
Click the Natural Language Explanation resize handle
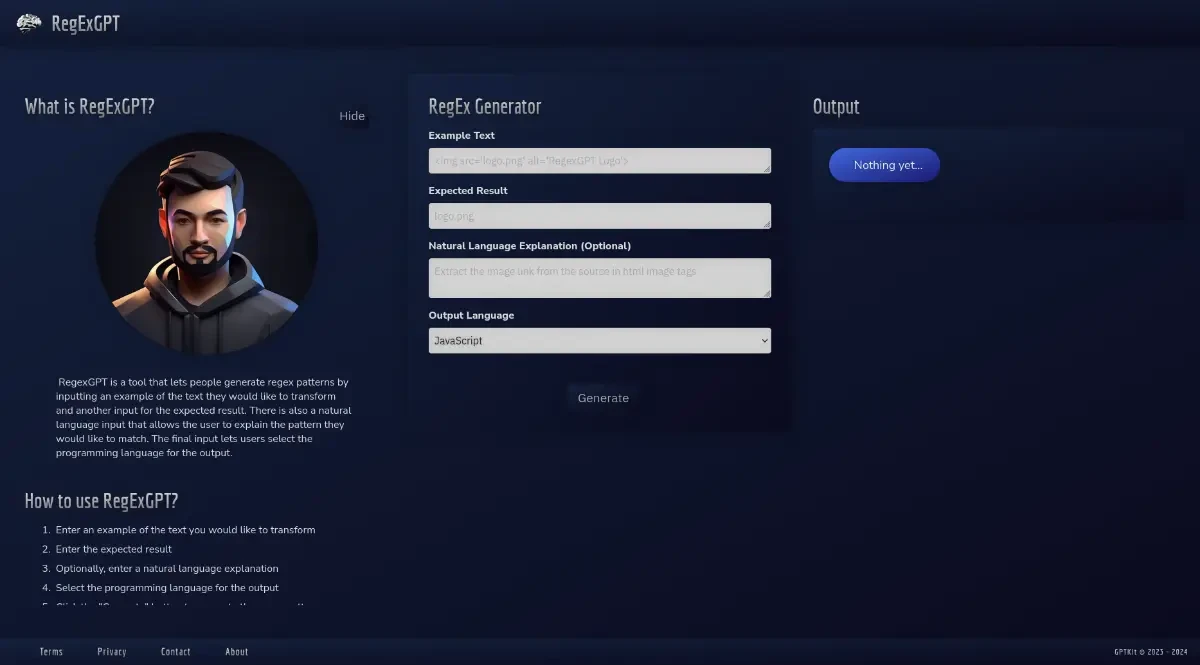tap(766, 293)
